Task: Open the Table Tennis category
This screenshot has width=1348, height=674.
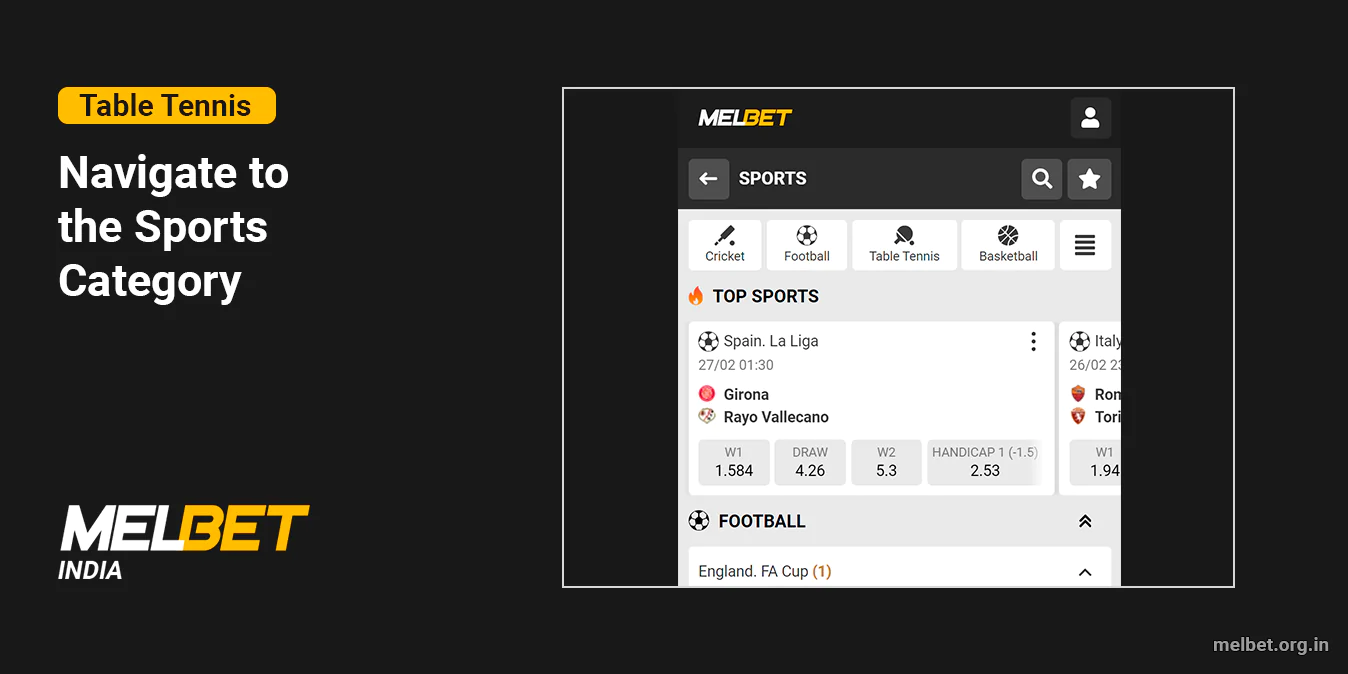Action: [903, 244]
